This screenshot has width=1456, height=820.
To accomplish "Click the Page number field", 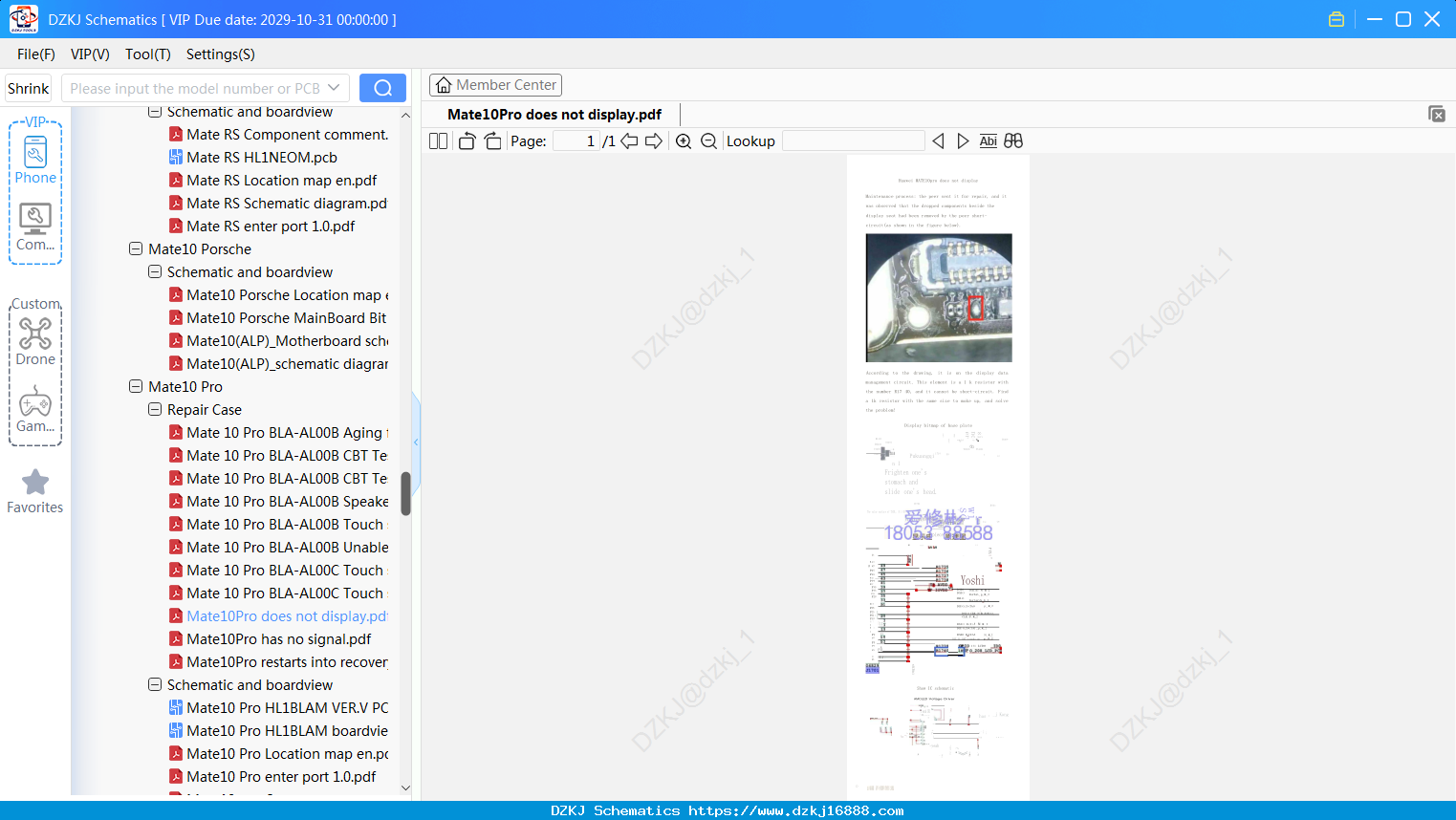I will 576,141.
